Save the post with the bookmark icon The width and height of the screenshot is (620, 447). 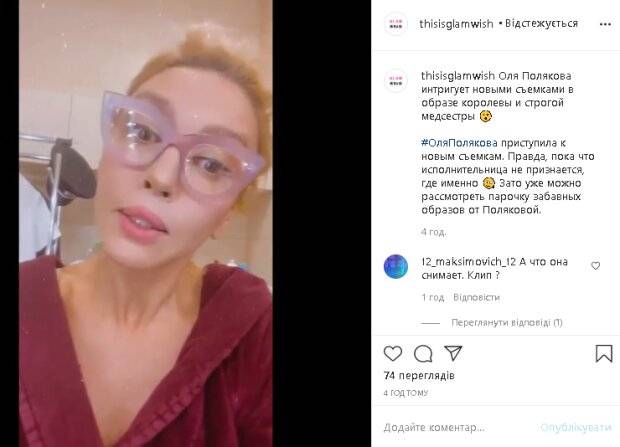click(x=604, y=353)
